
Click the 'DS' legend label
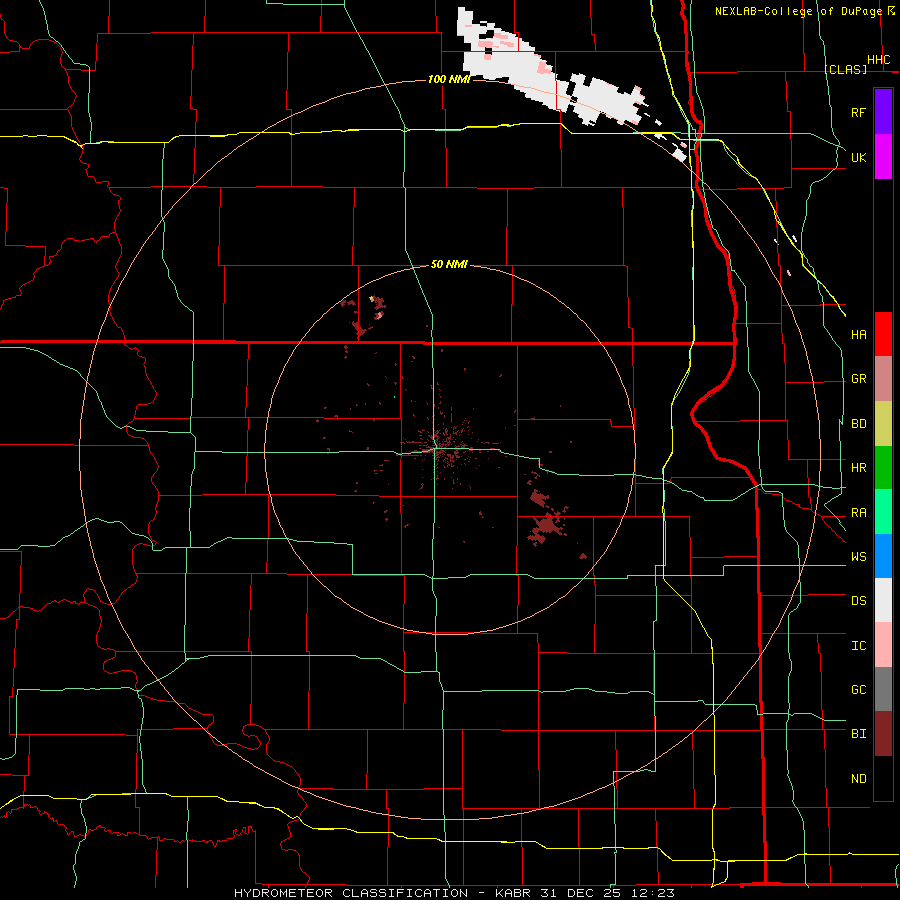(858, 601)
